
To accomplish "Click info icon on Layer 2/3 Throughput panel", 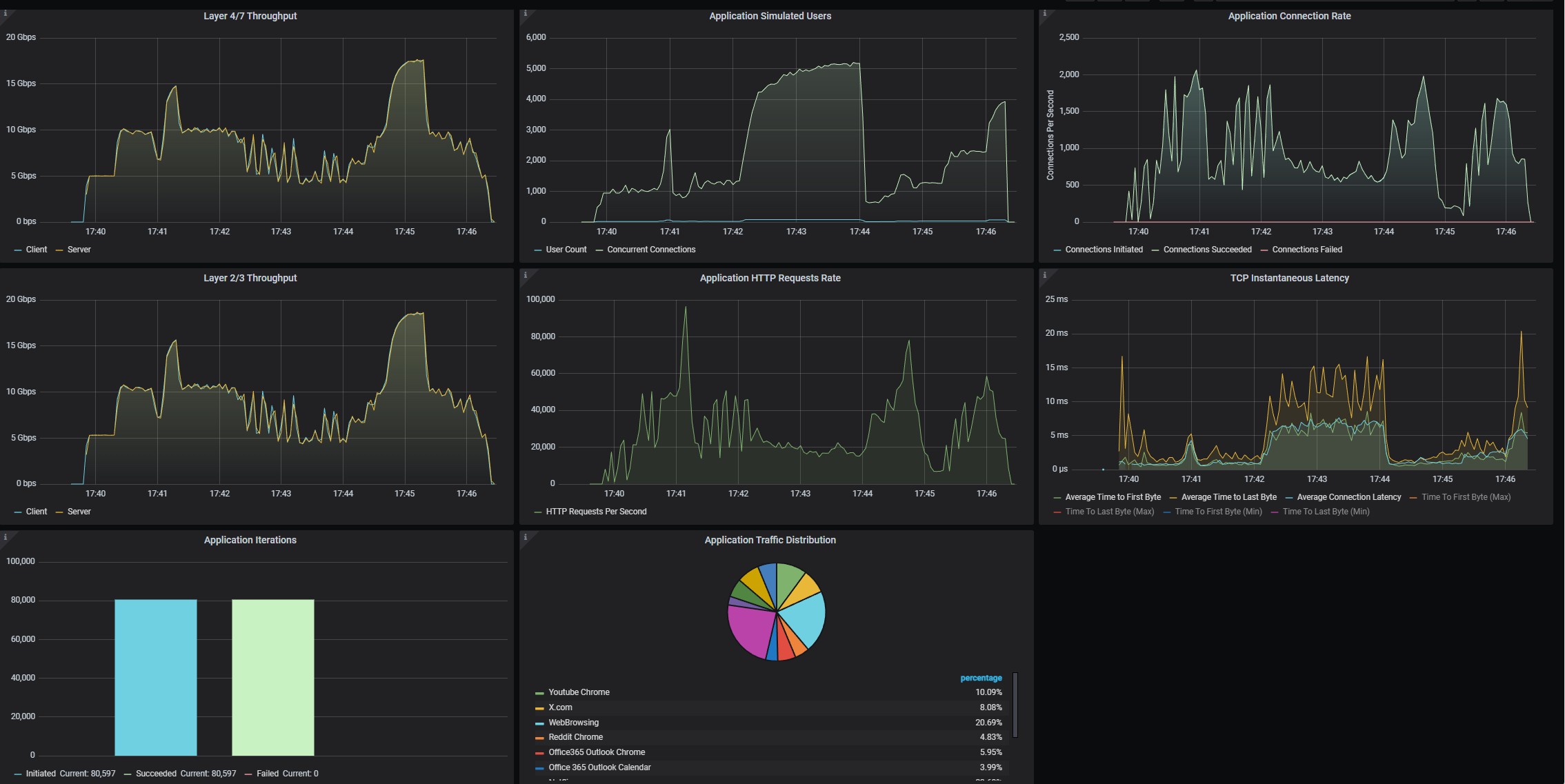I will click(x=5, y=275).
